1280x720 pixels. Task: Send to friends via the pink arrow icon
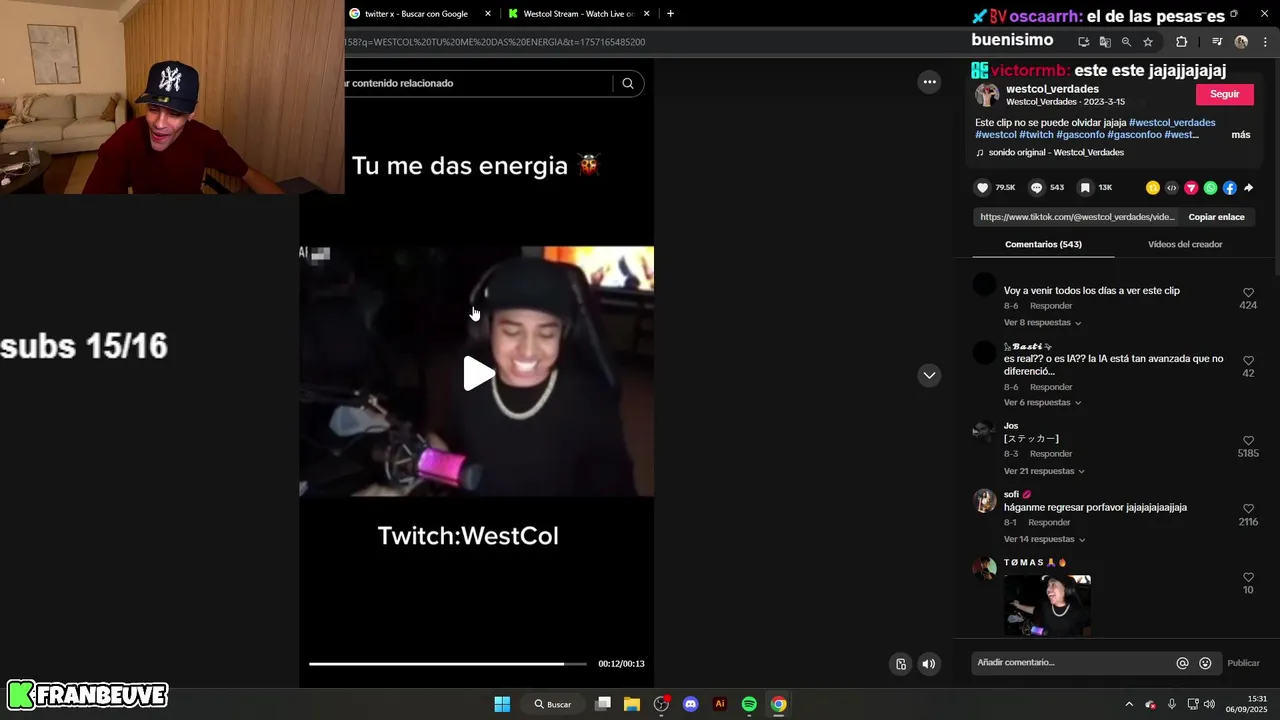1191,188
